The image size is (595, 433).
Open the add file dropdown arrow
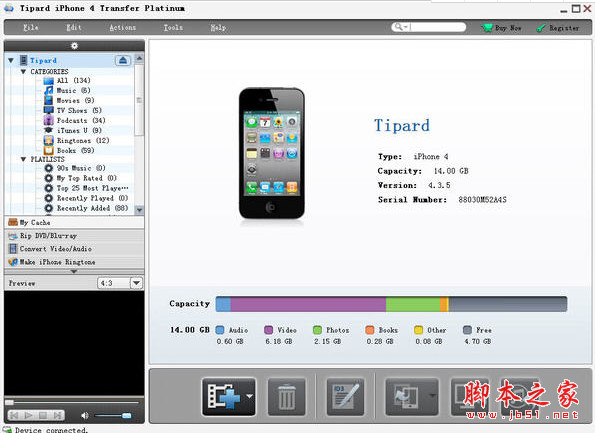[x=249, y=396]
